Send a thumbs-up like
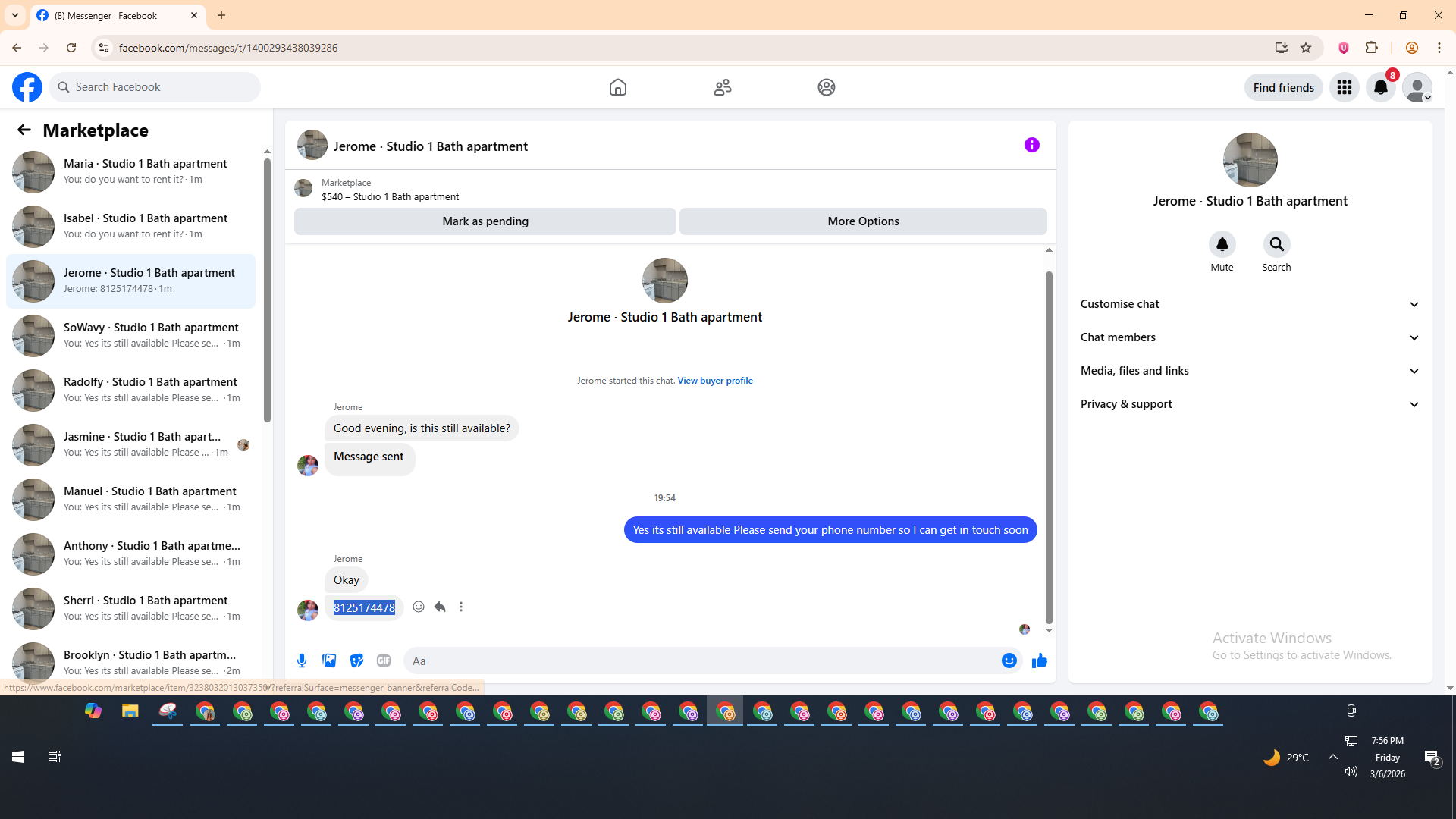This screenshot has height=819, width=1456. (1039, 661)
